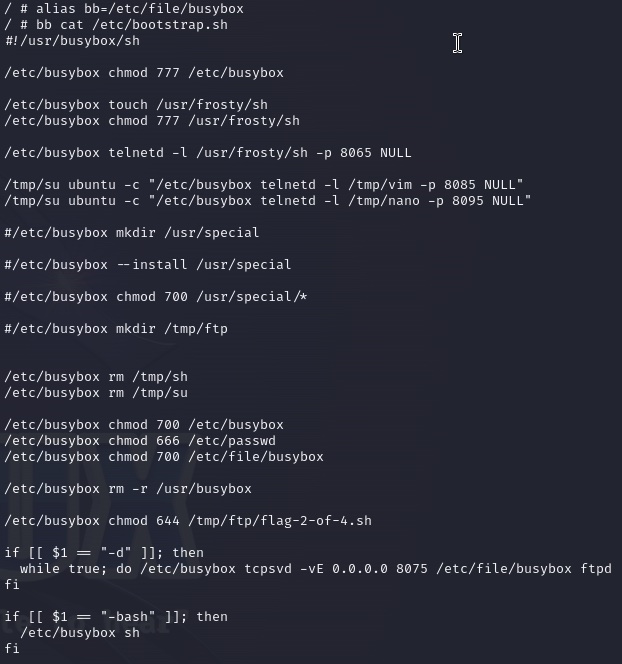This screenshot has height=664, width=622.
Task: Click the /tmp/vim telnetd port 8085 line
Action: (x=264, y=185)
